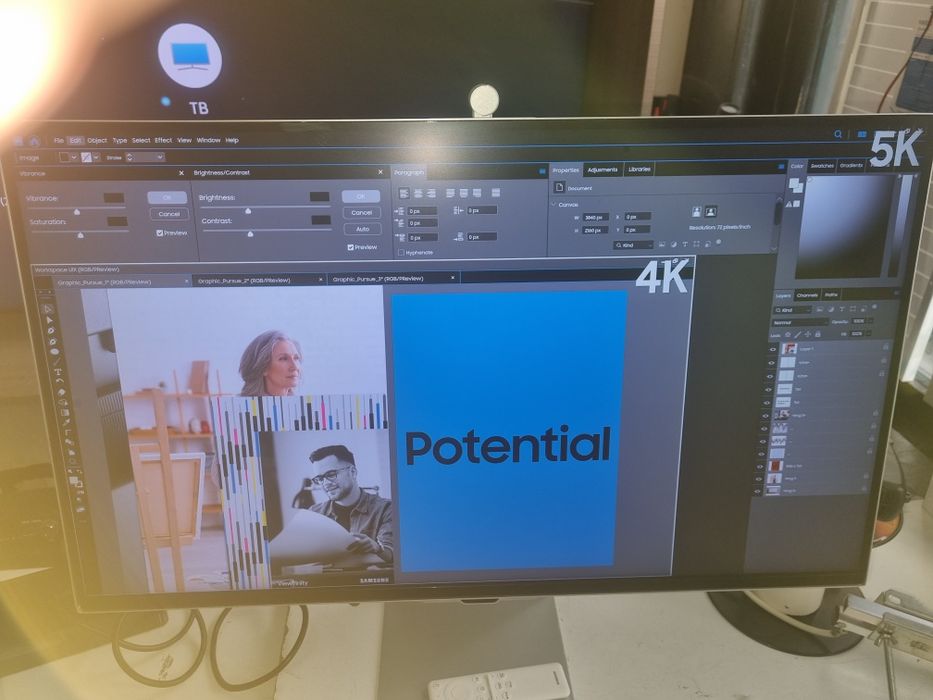This screenshot has height=700, width=933.
Task: Hide Layer 1 using its eye icon
Action: 773,349
